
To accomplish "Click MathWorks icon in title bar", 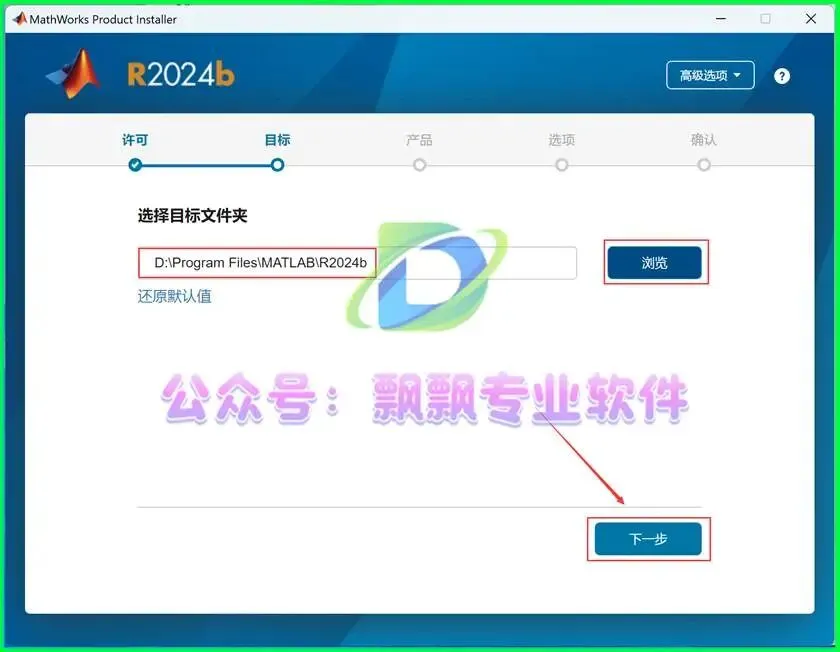I will [x=20, y=19].
